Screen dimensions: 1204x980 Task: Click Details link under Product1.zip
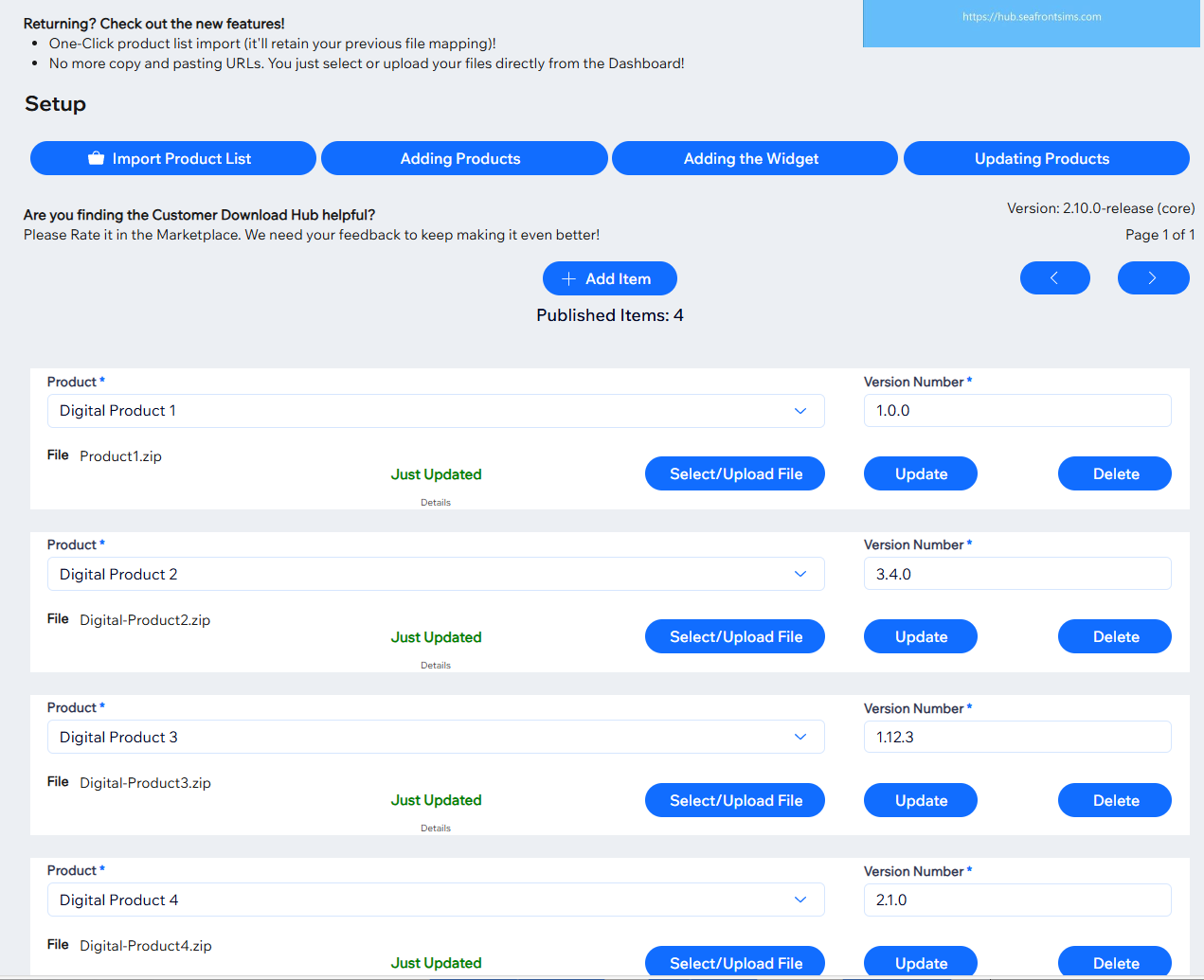[436, 503]
